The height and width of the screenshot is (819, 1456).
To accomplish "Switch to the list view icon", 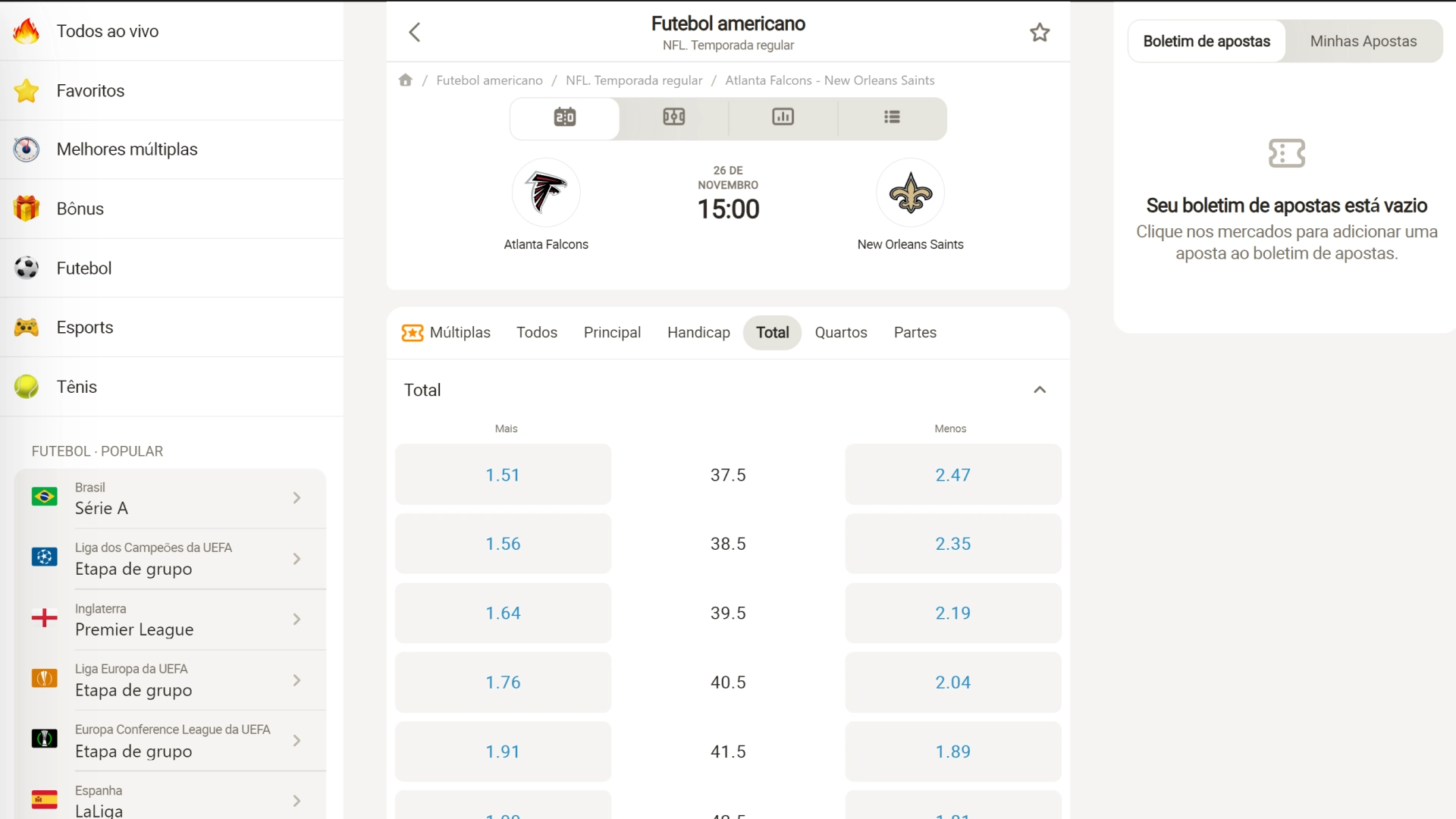I will pos(892,118).
